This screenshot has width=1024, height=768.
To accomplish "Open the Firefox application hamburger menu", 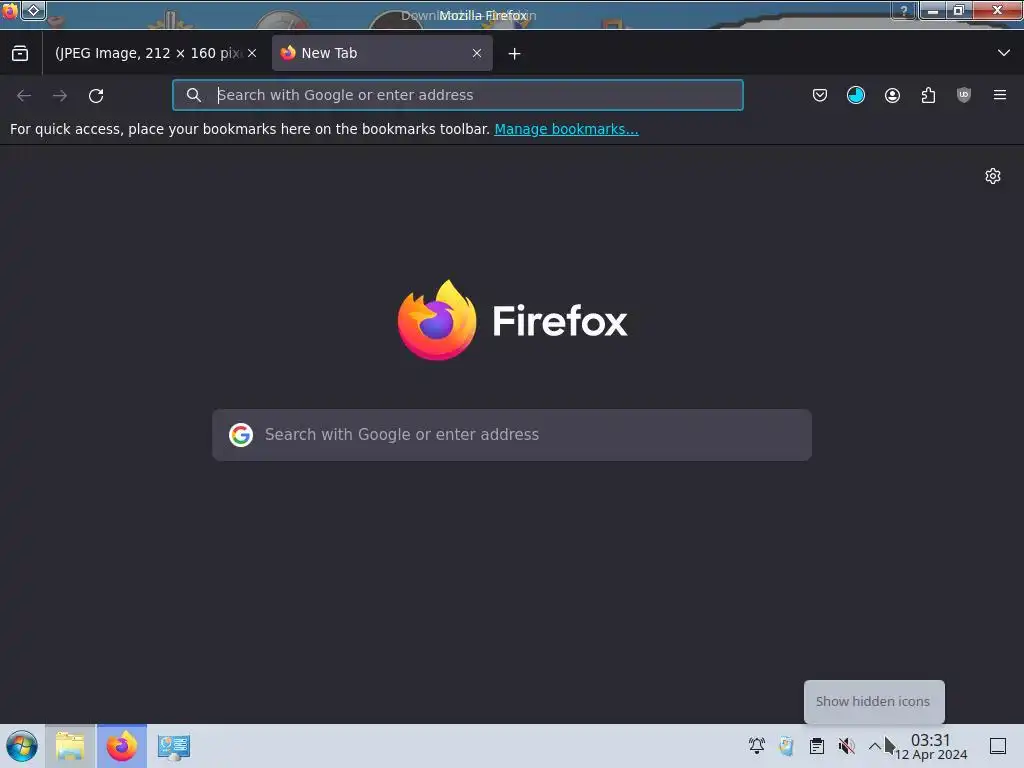I will (x=1000, y=95).
